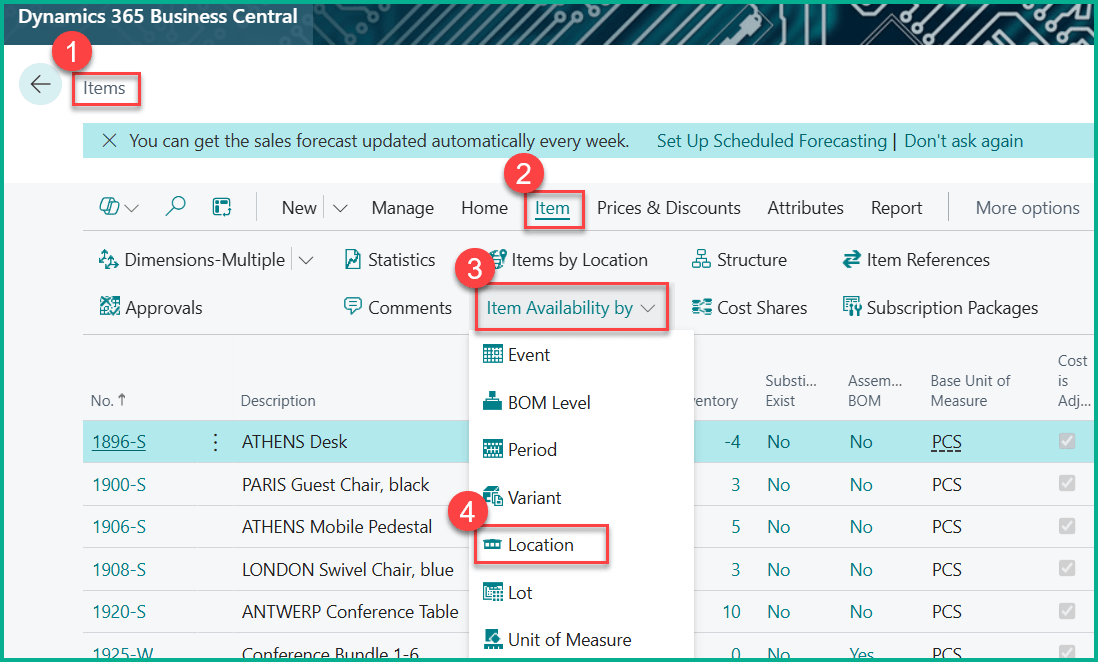Toggle Cost is Adjusted for 1920-S
Viewport: 1098px width, 662px height.
pos(1066,611)
